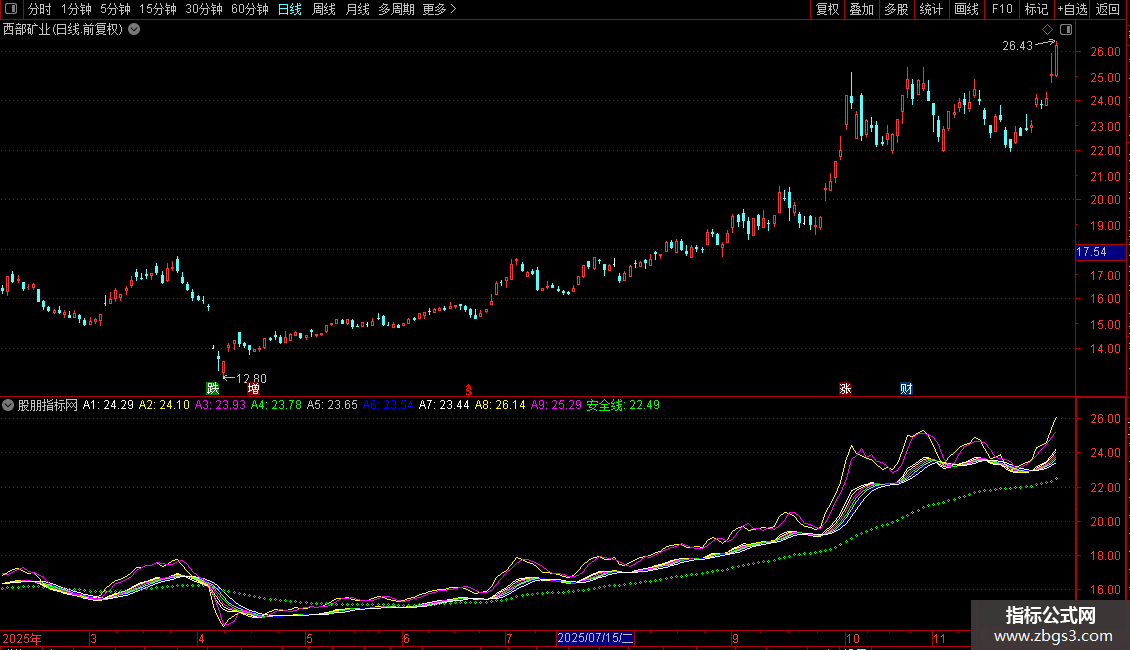The image size is (1130, 650).
Task: Click the green 跌 event marker
Action: pyautogui.click(x=213, y=388)
